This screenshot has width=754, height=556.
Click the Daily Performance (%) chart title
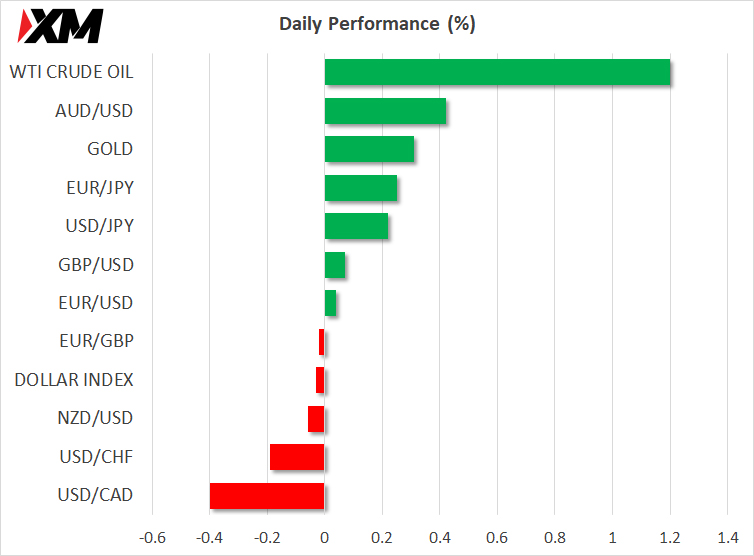377,24
